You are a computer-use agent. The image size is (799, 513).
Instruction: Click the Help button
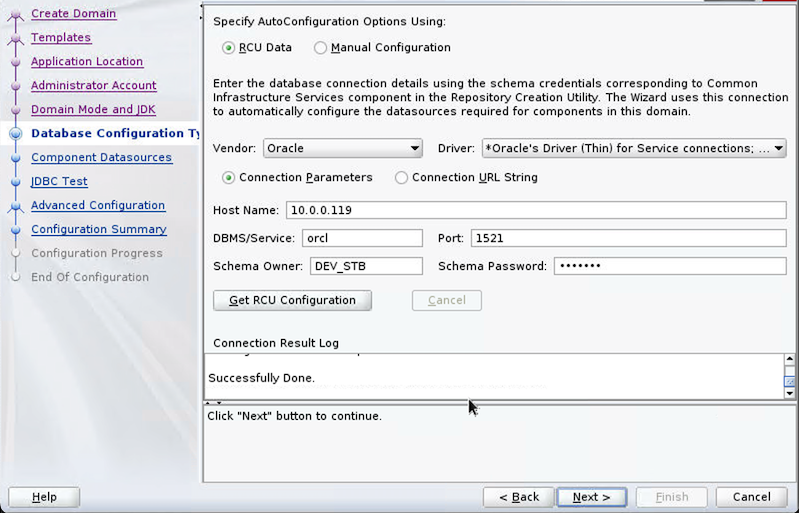coord(44,497)
